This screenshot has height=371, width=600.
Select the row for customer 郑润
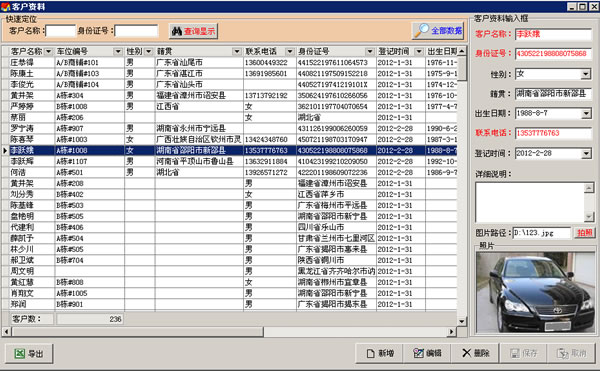pos(230,304)
